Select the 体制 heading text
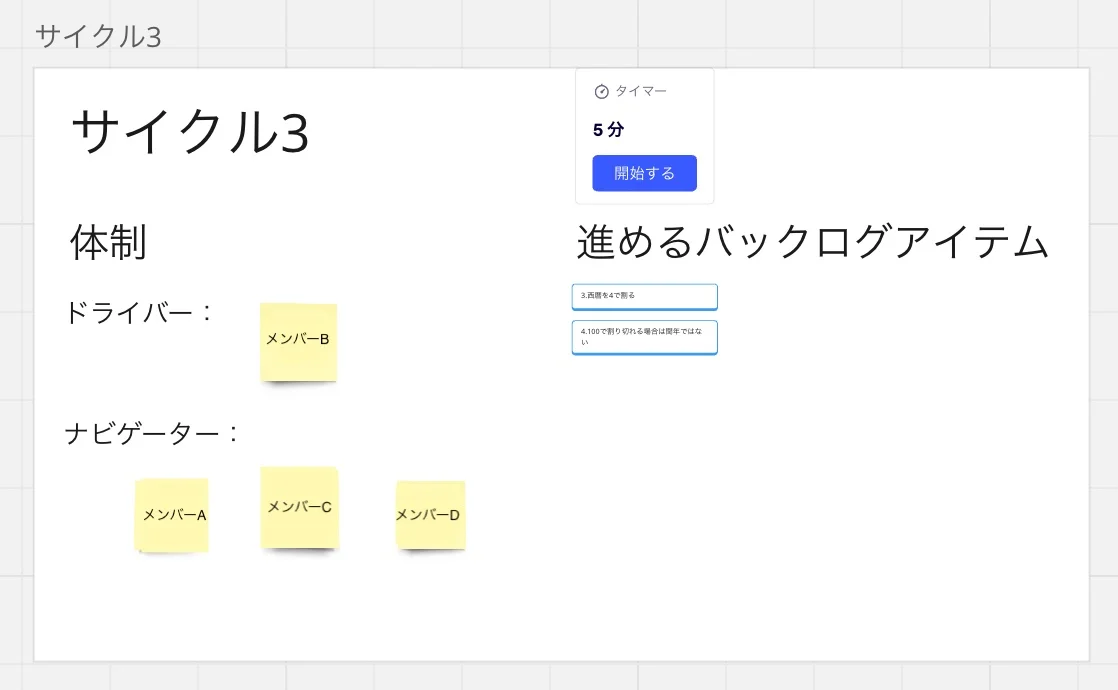The width and height of the screenshot is (1118, 690). (108, 243)
